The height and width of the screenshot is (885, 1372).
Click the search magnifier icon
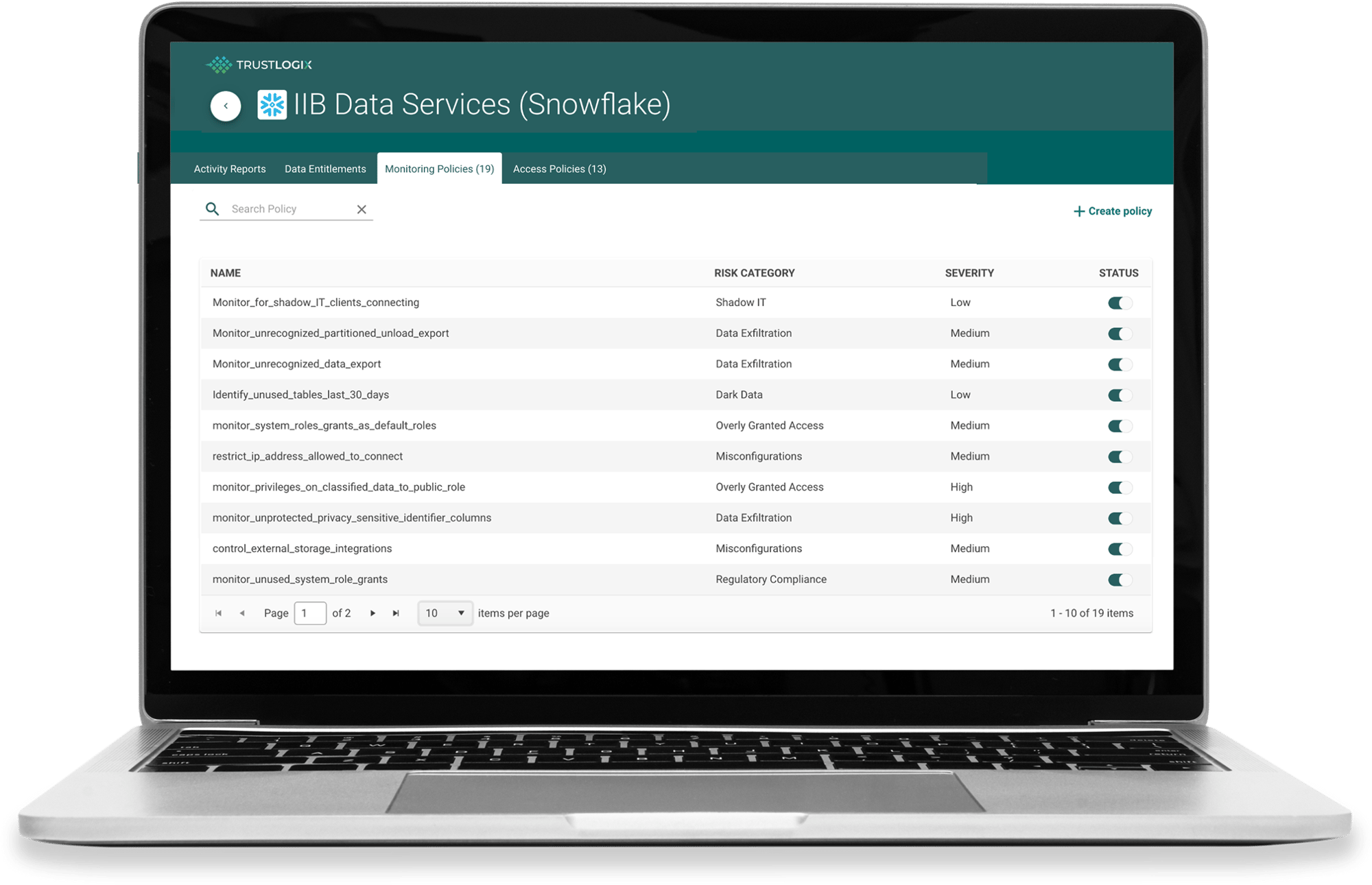(x=215, y=209)
